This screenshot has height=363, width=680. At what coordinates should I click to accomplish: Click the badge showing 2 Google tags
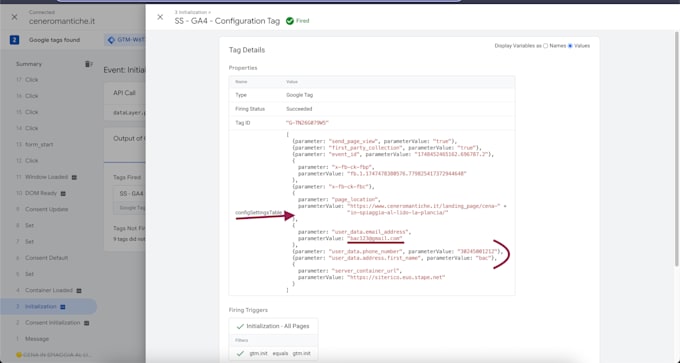coord(14,40)
